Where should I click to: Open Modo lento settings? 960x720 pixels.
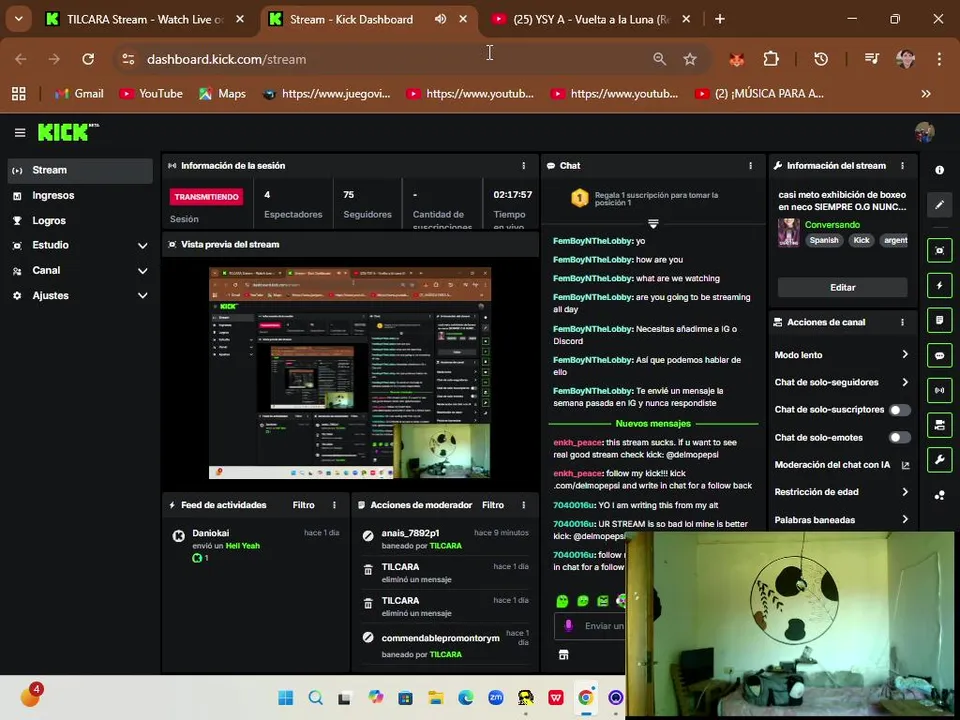(842, 354)
